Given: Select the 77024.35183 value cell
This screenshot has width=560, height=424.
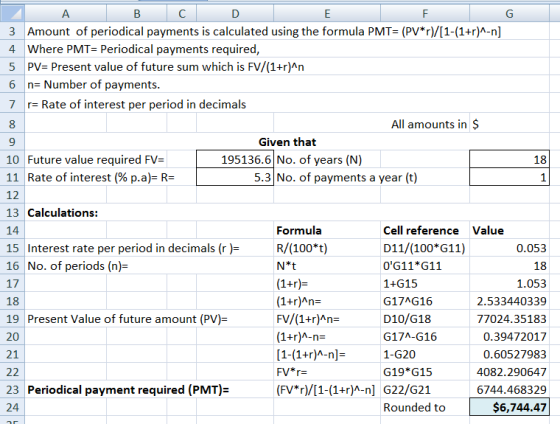Looking at the screenshot, I should (509, 319).
